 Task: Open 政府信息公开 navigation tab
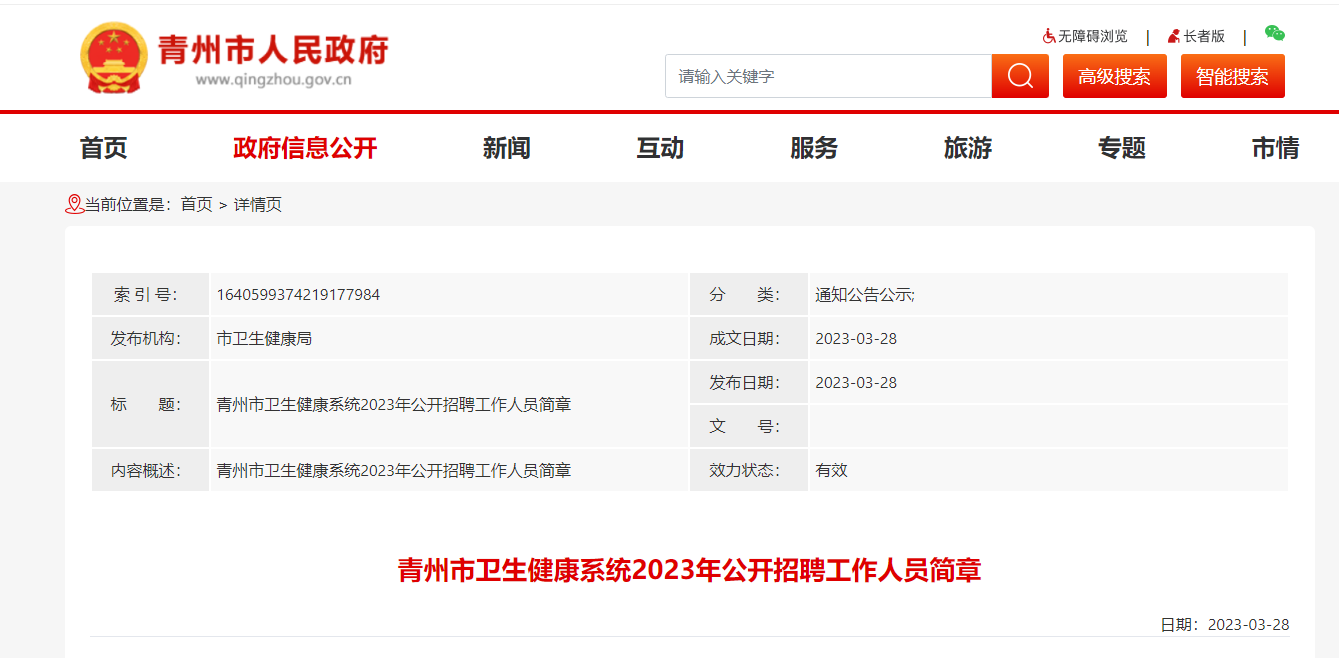(305, 148)
